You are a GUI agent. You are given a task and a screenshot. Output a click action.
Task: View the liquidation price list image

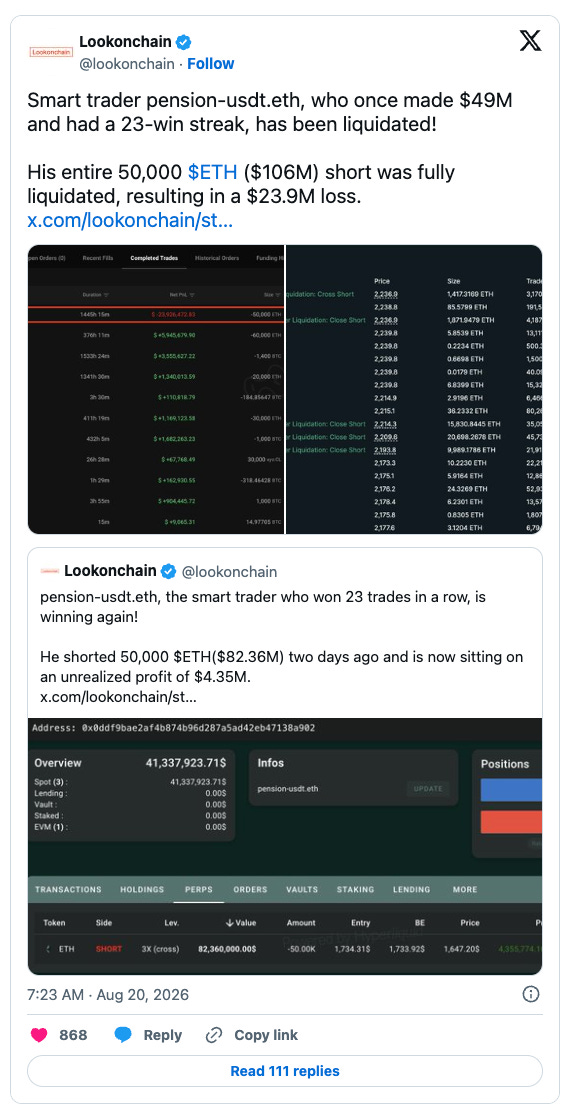click(x=414, y=389)
